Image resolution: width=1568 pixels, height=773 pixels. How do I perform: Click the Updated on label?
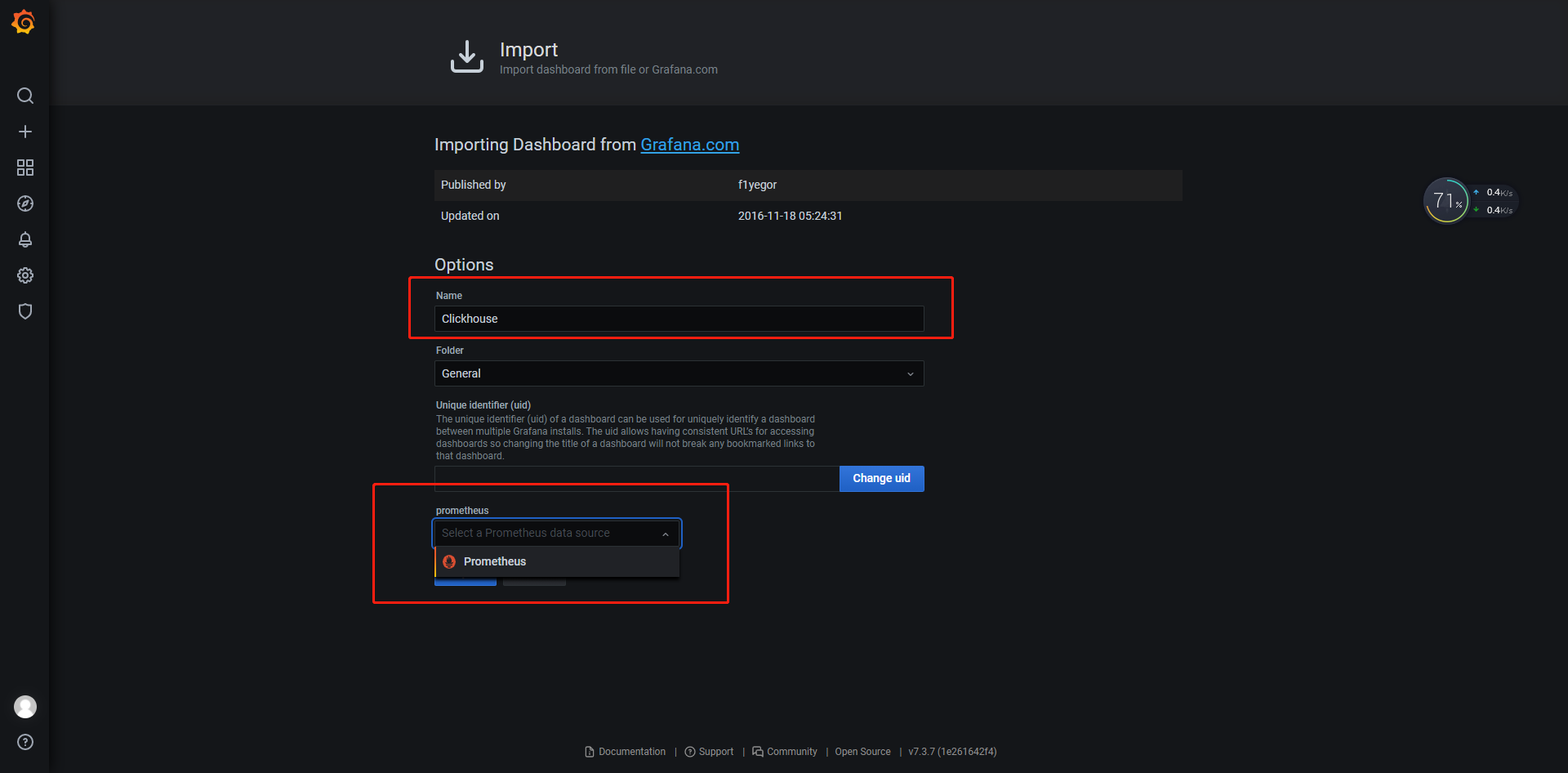tap(470, 216)
